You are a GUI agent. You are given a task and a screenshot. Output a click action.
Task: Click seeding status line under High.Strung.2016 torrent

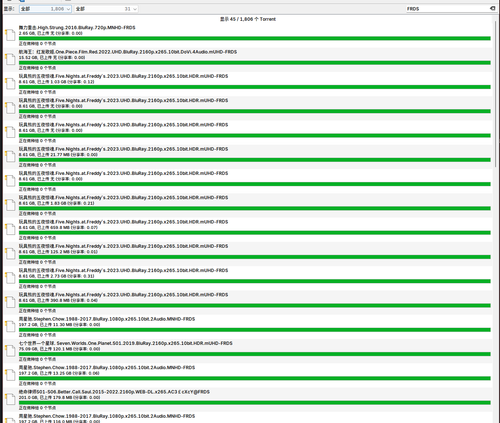click(x=37, y=44)
